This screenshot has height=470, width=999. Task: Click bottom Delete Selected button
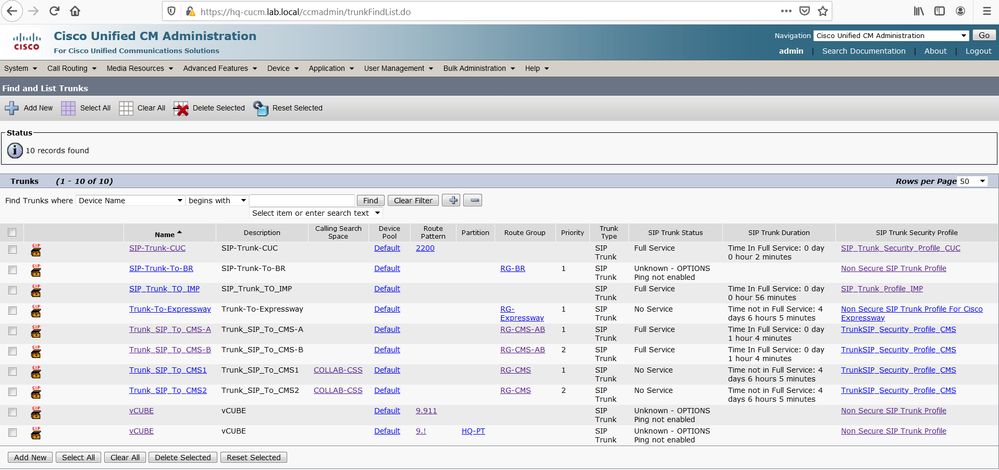pos(183,457)
